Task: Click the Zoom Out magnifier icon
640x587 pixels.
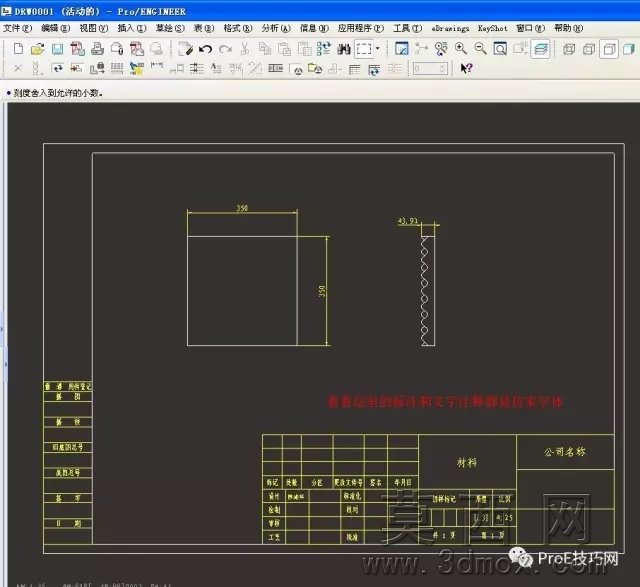Action: point(480,49)
